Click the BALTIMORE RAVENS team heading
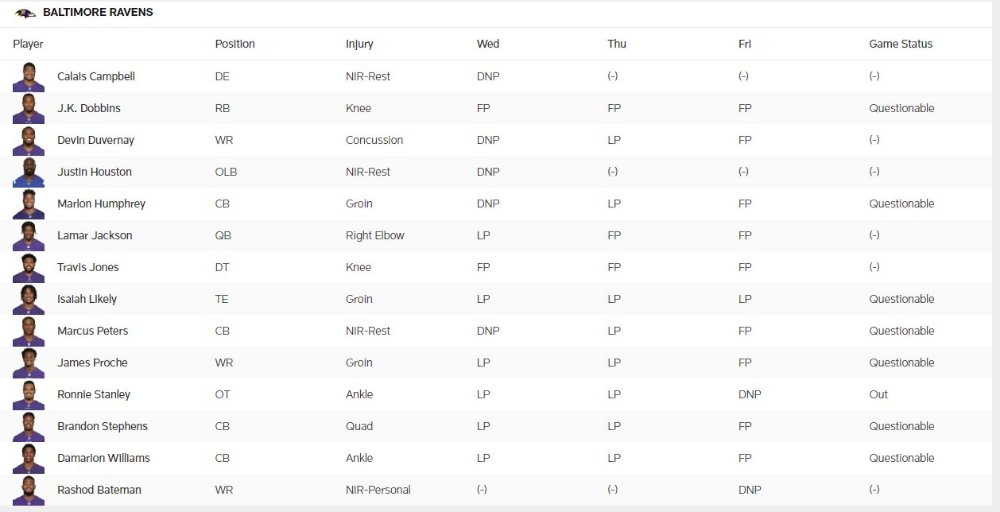The image size is (1000, 512). (x=98, y=12)
